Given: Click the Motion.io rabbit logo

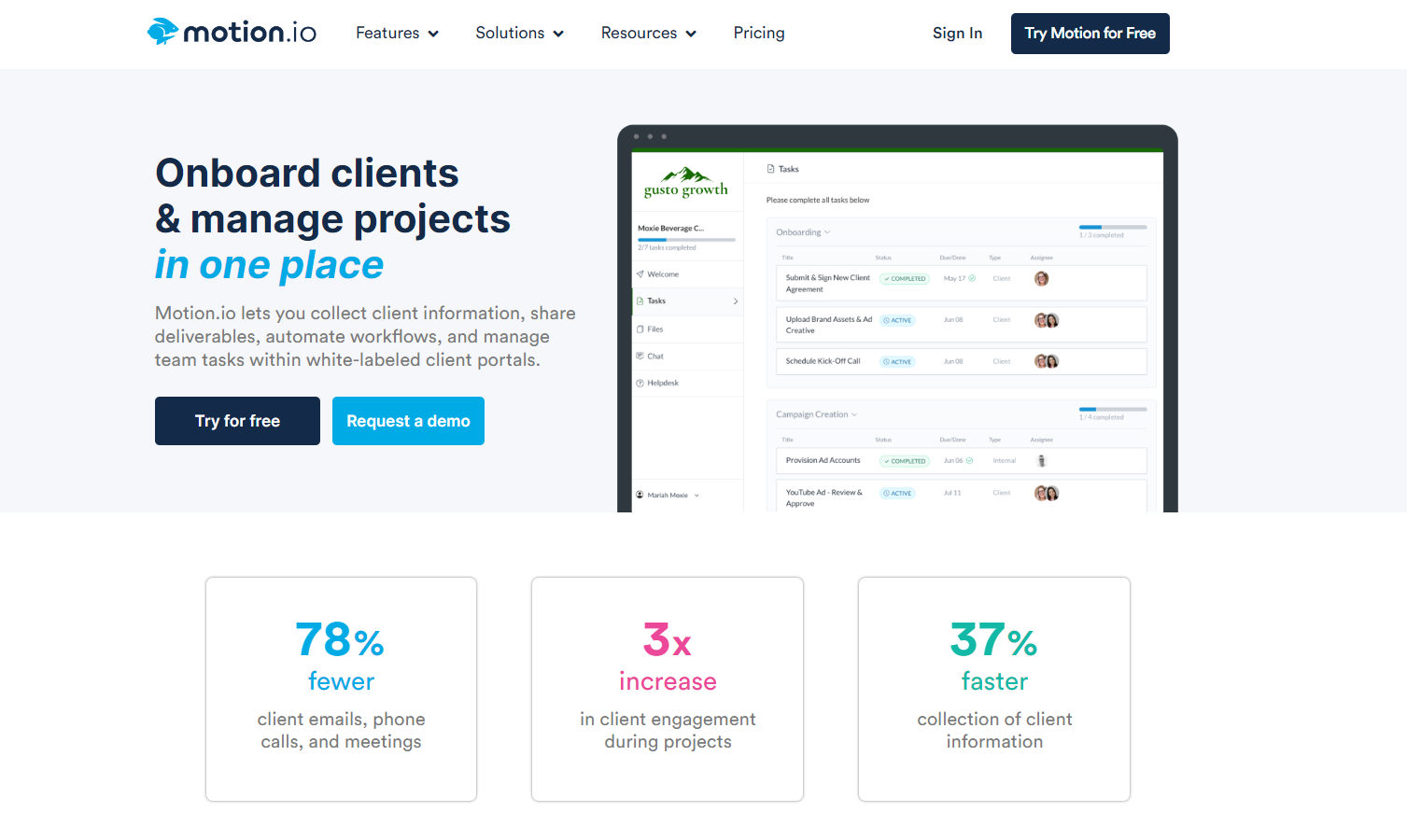Looking at the screenshot, I should (165, 31).
